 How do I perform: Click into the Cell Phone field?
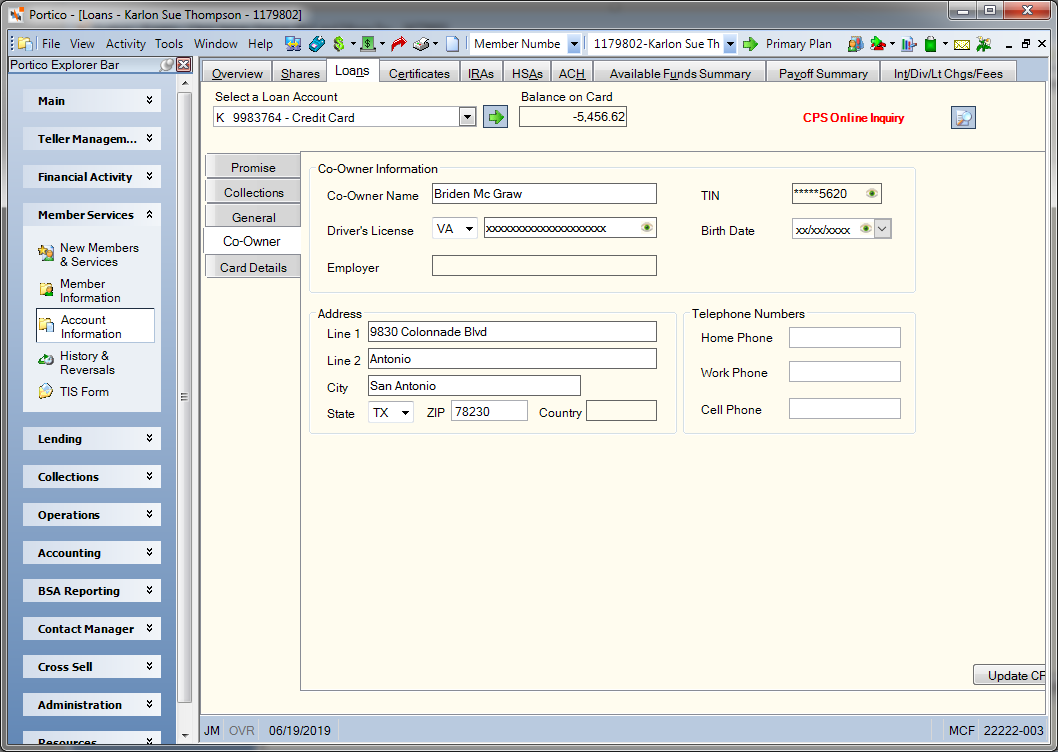pos(845,408)
